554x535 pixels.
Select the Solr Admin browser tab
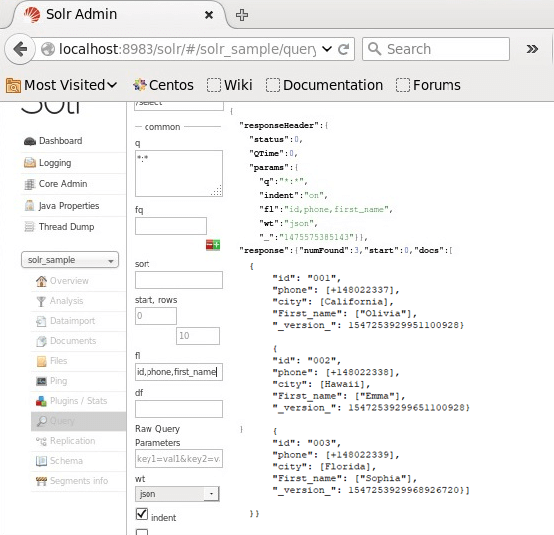(118, 15)
